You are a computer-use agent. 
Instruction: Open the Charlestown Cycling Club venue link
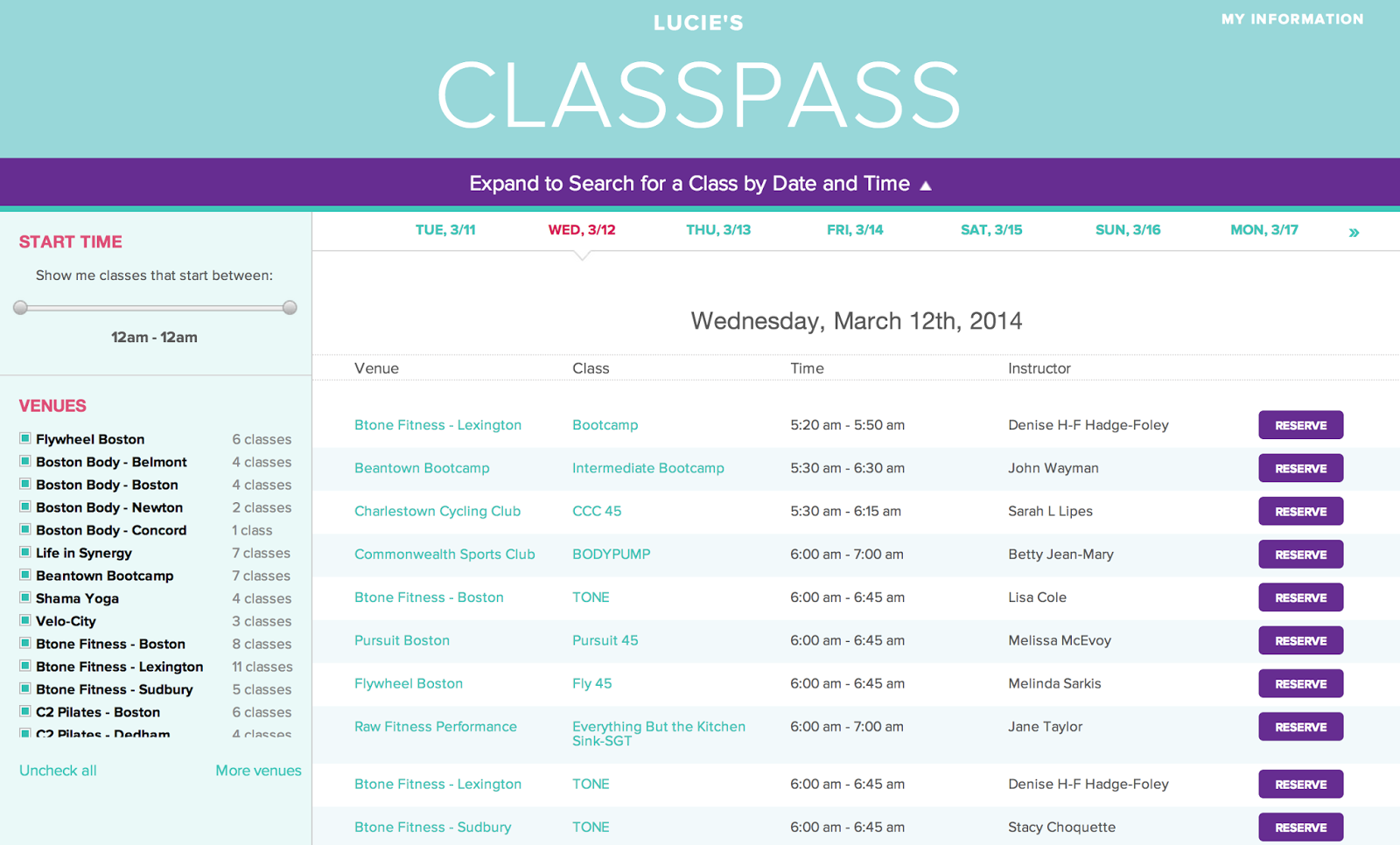click(437, 511)
